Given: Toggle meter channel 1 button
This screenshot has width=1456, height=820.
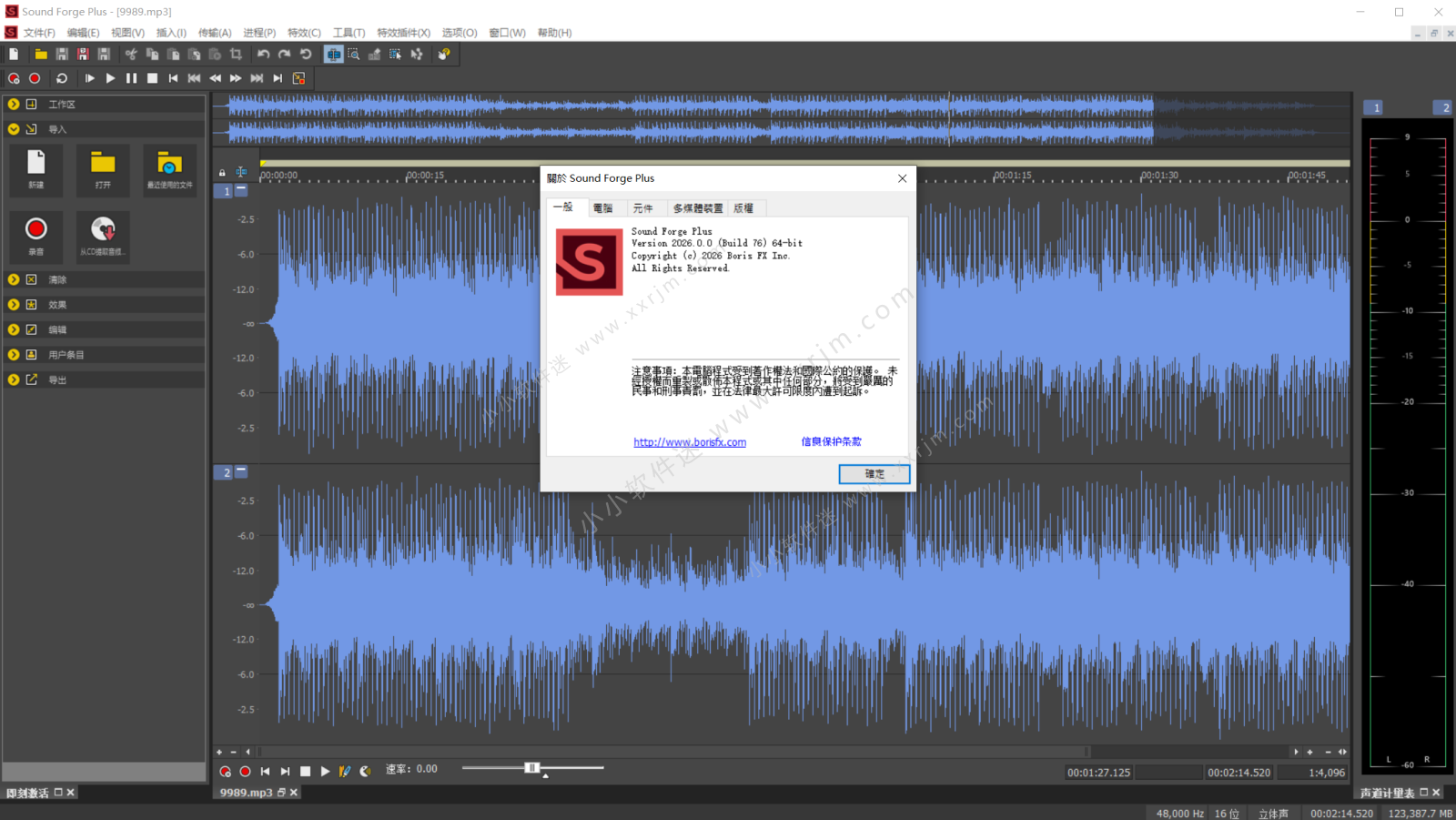Looking at the screenshot, I should (x=1373, y=107).
